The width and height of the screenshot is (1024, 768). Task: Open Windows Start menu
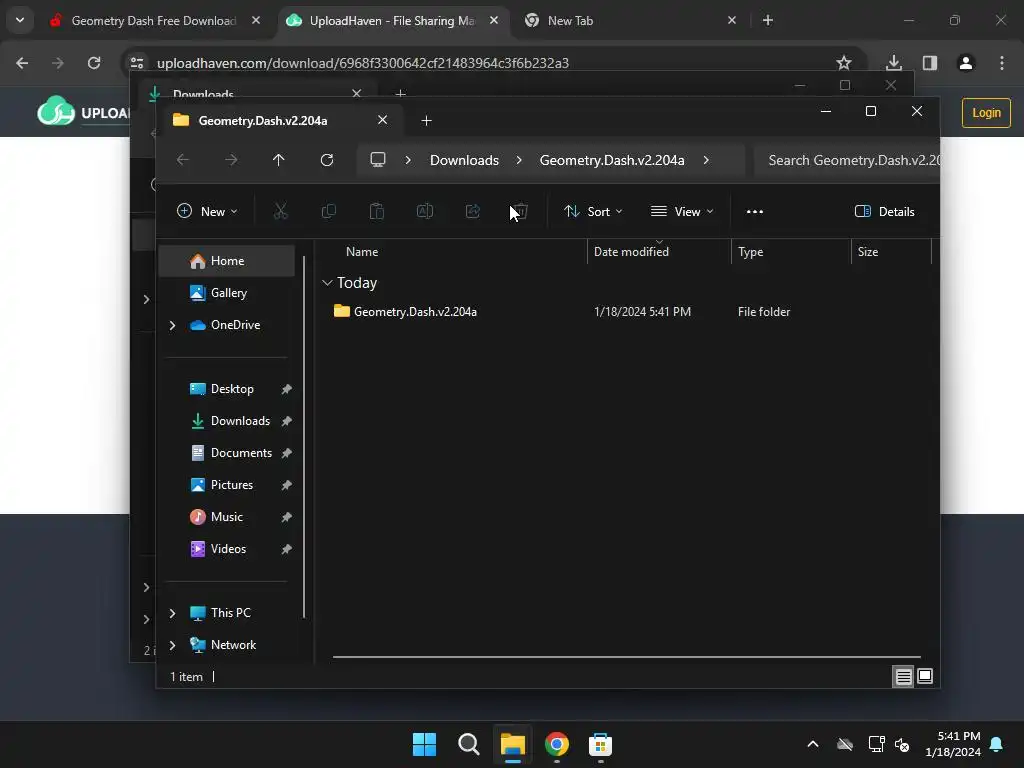pos(424,744)
